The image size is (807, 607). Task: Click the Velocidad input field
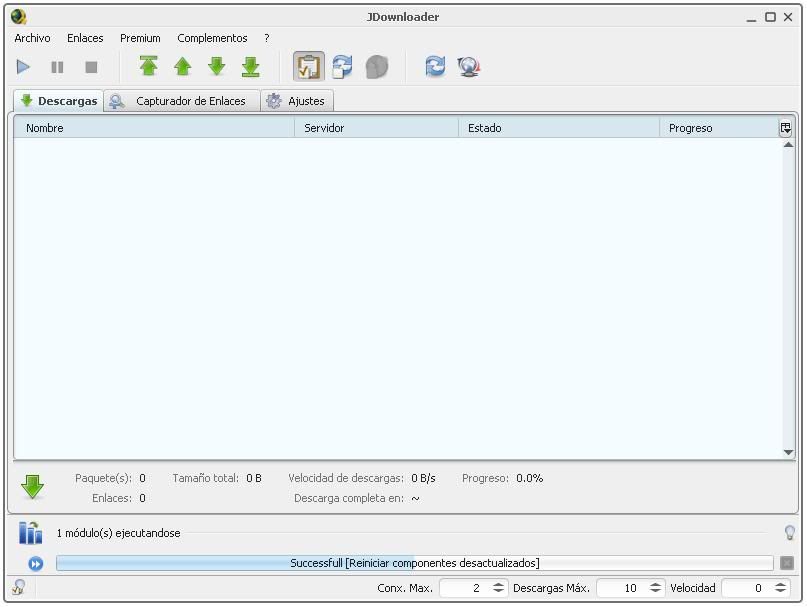[746, 588]
